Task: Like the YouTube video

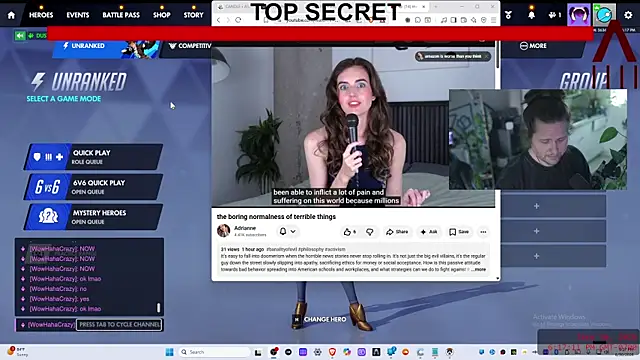Action: pyautogui.click(x=350, y=232)
